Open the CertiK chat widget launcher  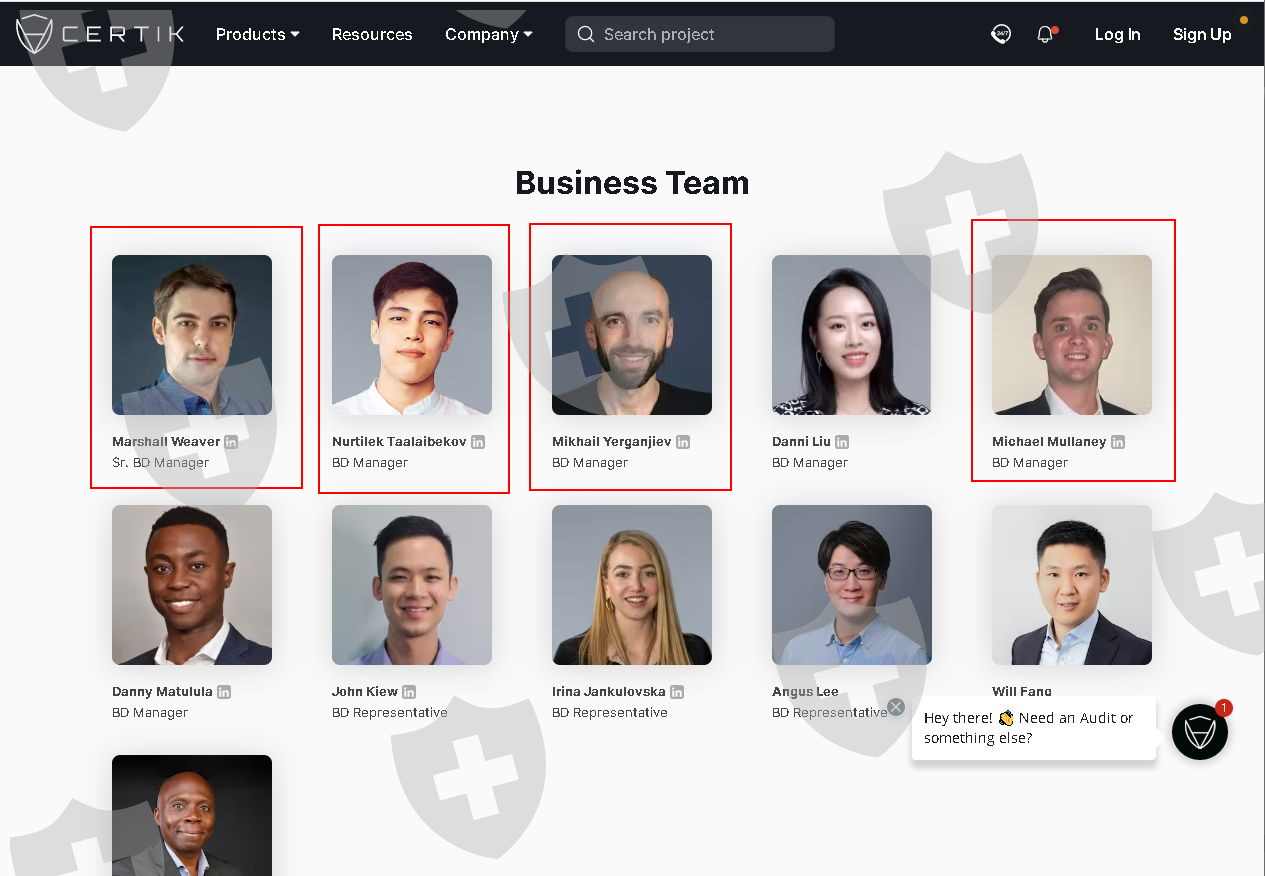[1199, 732]
